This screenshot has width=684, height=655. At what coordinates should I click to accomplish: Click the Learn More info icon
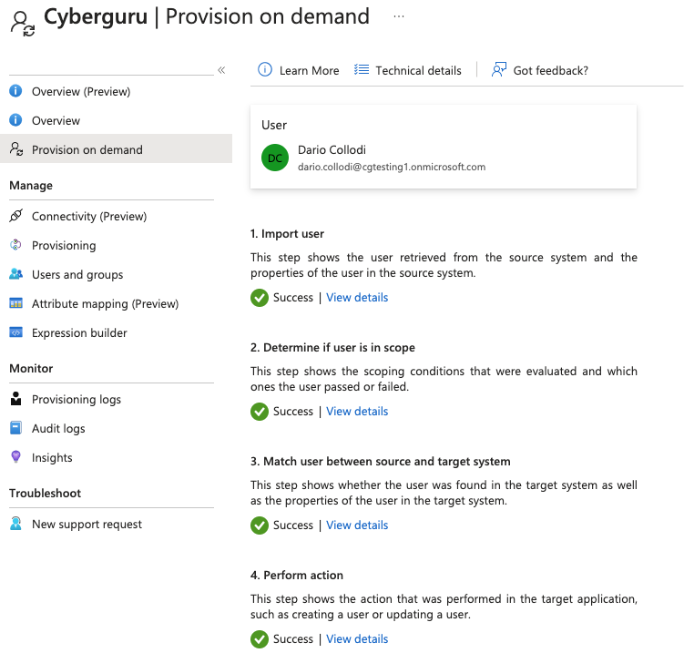click(x=265, y=70)
